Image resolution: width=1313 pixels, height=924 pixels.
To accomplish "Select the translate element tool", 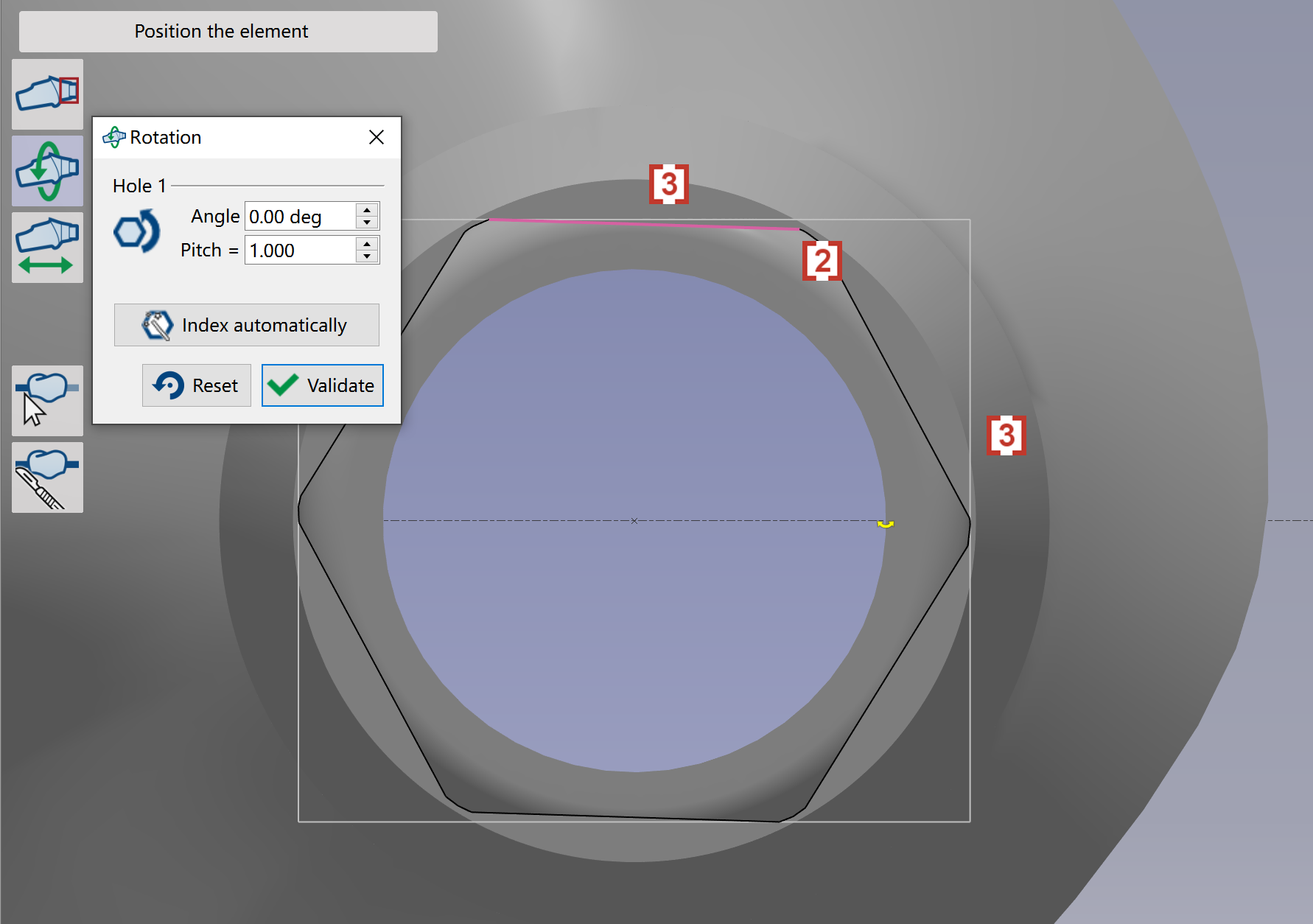I will pos(47,248).
